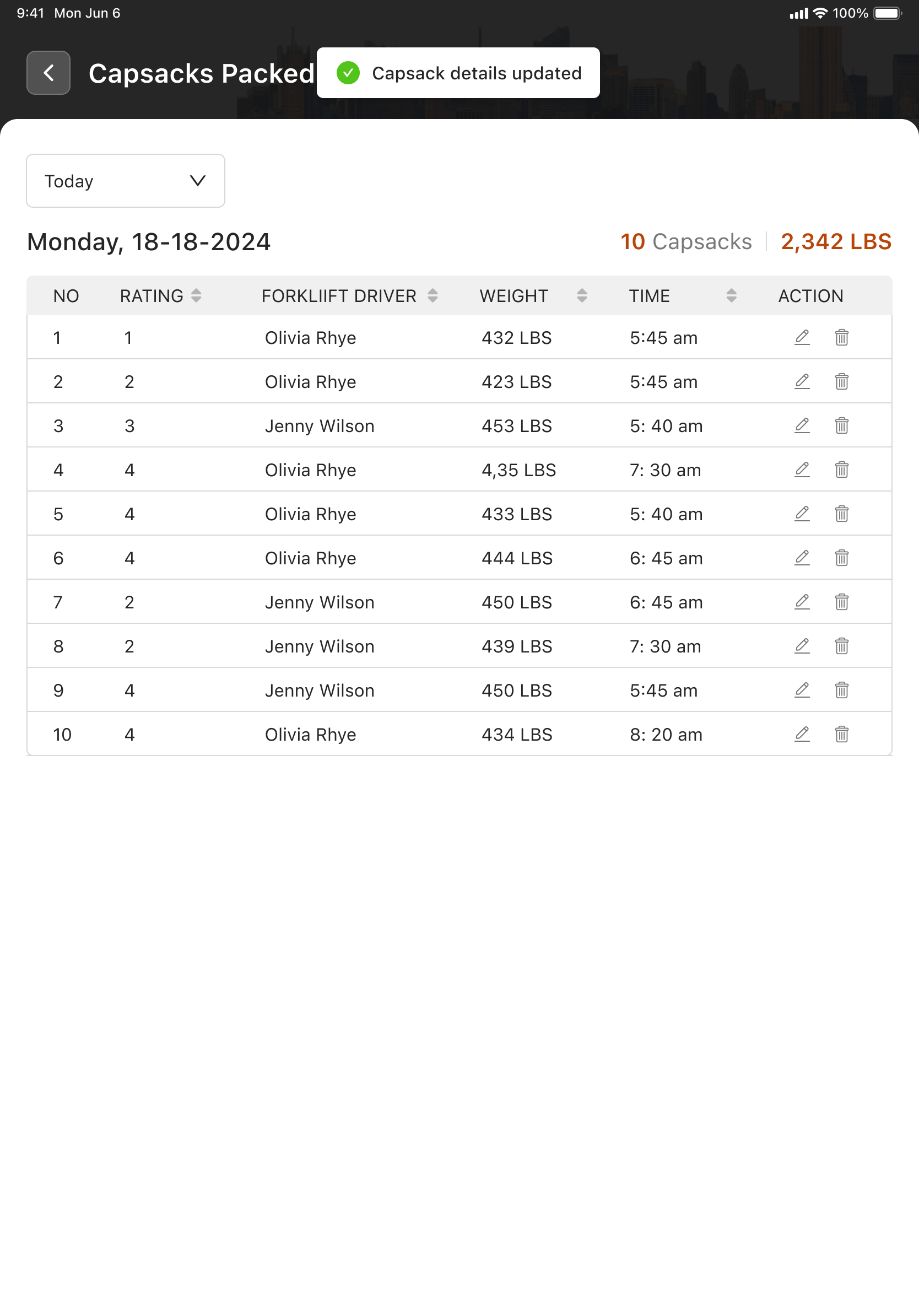Delete capsack number 6
919x1316 pixels.
(841, 558)
